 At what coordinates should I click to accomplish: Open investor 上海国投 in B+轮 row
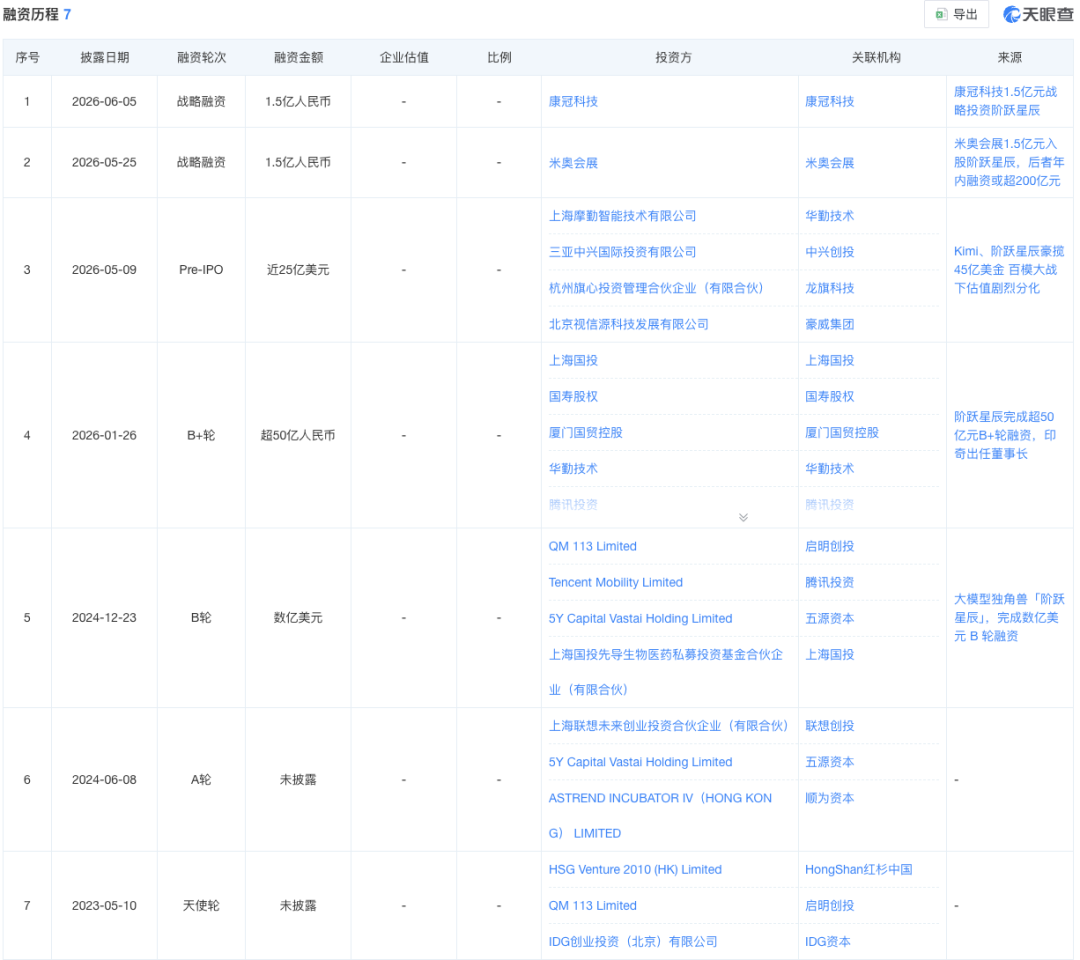click(x=573, y=360)
